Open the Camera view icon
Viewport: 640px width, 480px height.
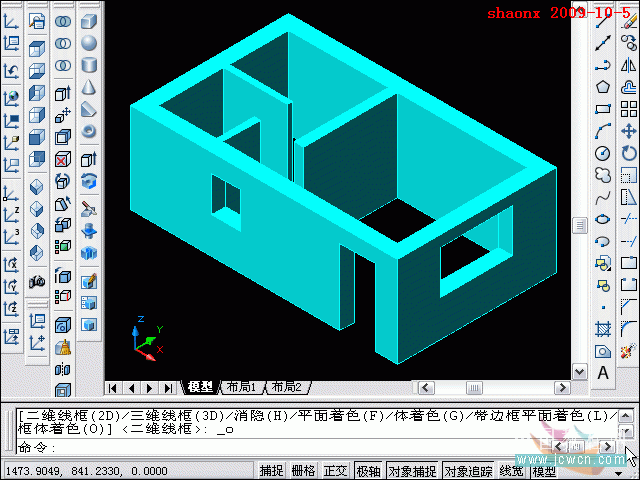37,281
